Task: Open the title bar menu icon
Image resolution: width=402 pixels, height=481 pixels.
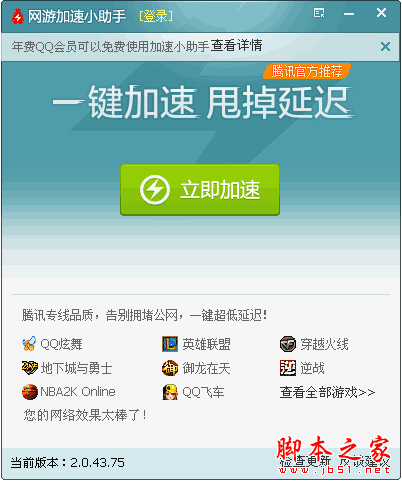Action: click(319, 13)
